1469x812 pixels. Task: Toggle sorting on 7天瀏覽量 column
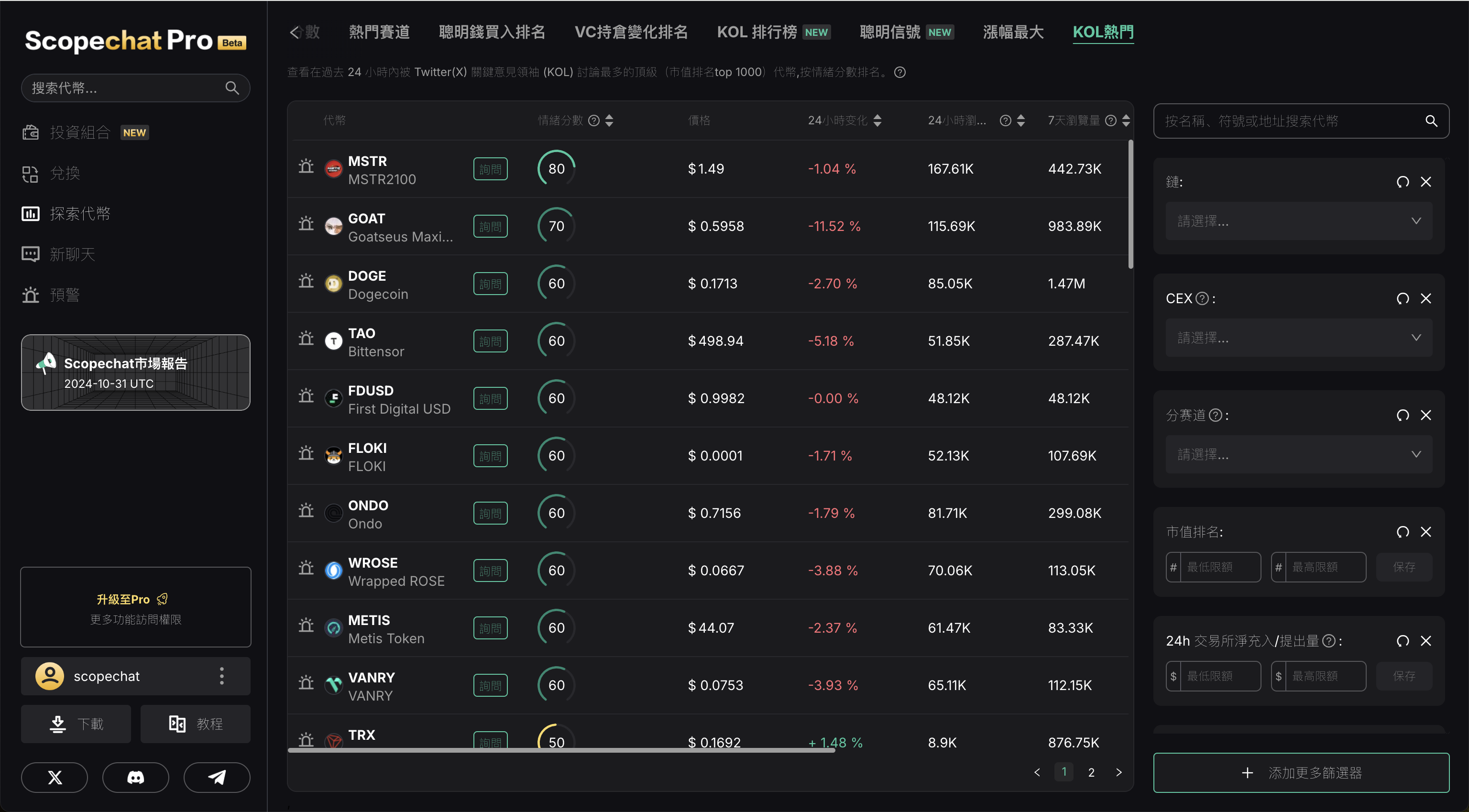point(1125,121)
